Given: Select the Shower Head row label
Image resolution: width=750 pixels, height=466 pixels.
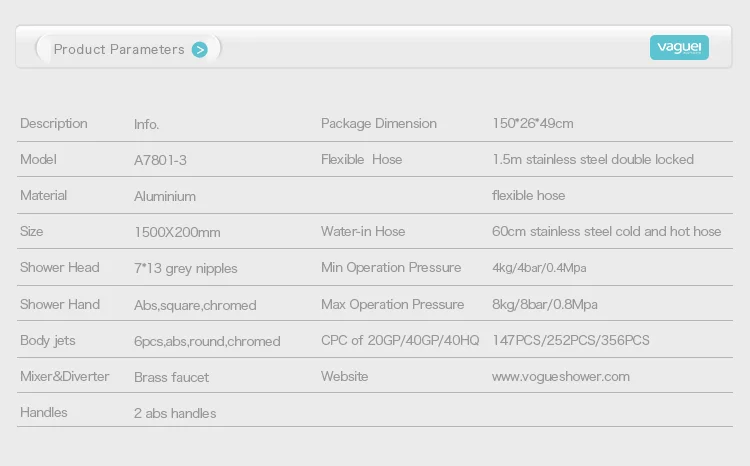Looking at the screenshot, I should tap(60, 268).
